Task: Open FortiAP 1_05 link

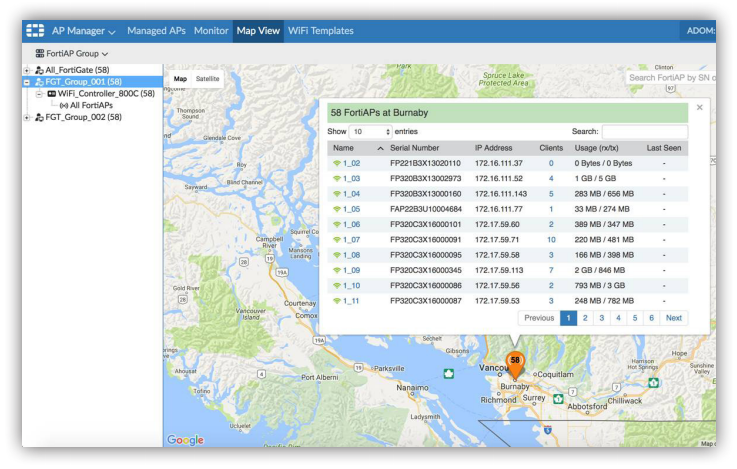Action: tap(351, 209)
